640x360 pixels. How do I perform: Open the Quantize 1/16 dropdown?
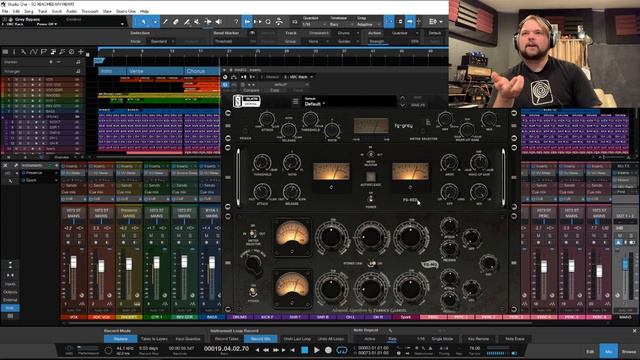click(x=313, y=24)
